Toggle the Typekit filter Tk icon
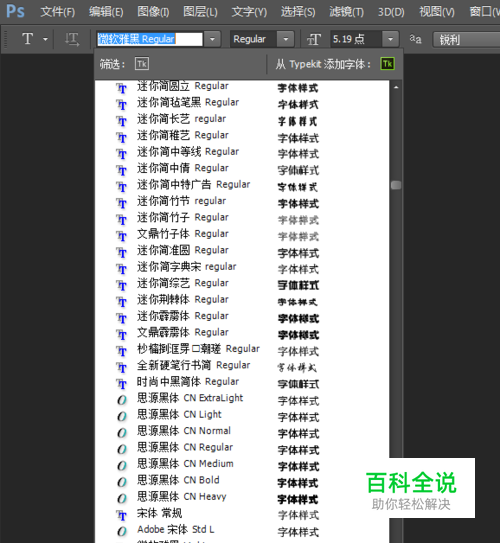Image resolution: width=500 pixels, height=543 pixels. click(142, 64)
